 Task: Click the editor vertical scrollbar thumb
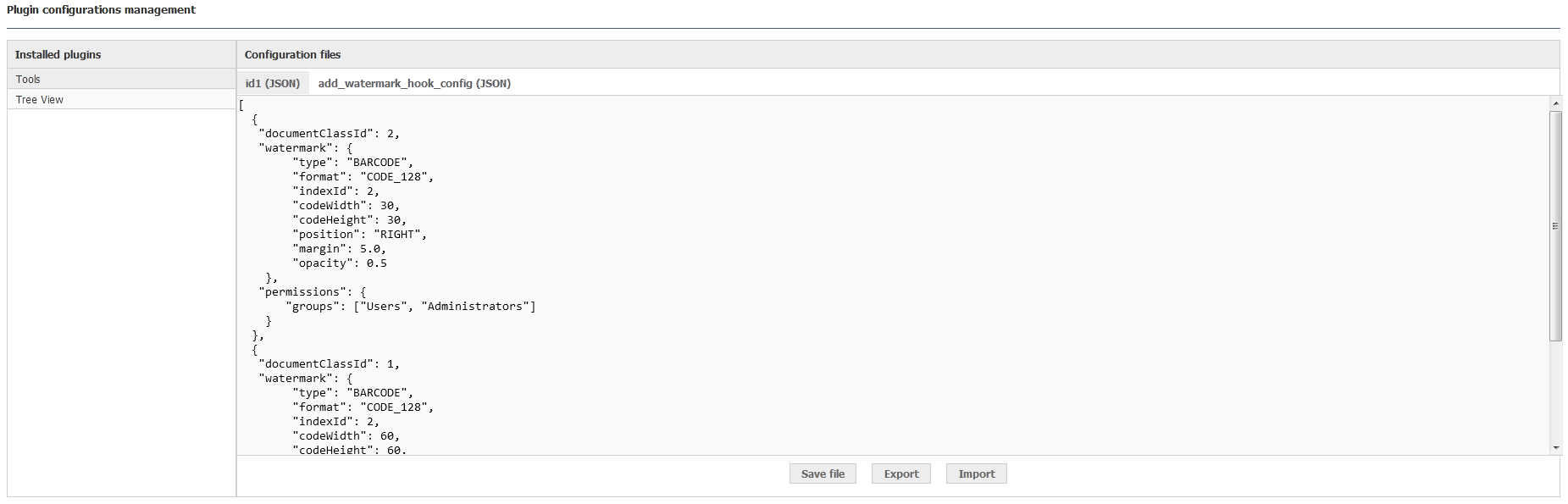[1555, 226]
